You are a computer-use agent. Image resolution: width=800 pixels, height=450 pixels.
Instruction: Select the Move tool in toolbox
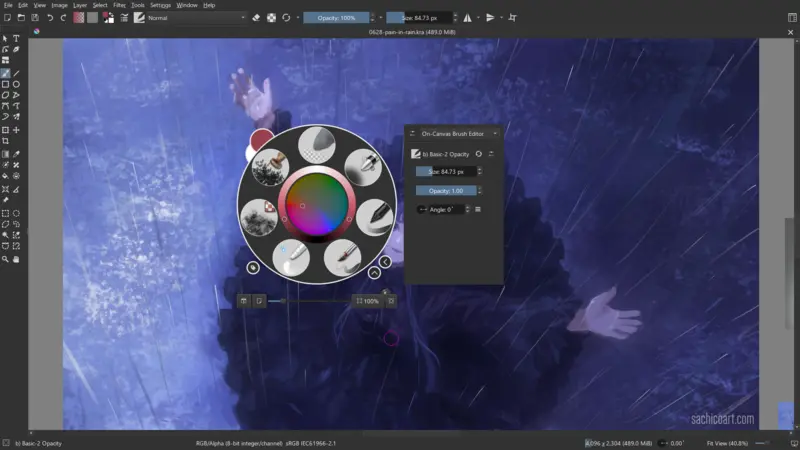[16, 130]
